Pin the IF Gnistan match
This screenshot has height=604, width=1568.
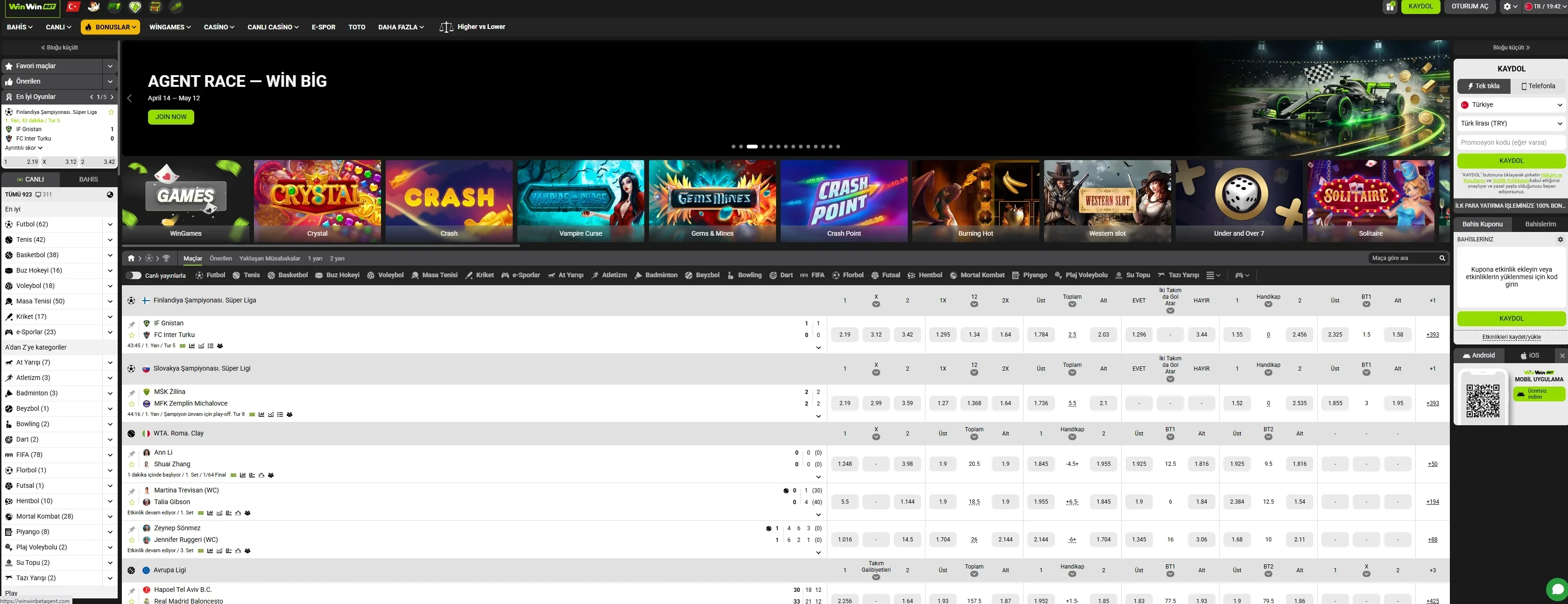[x=132, y=324]
